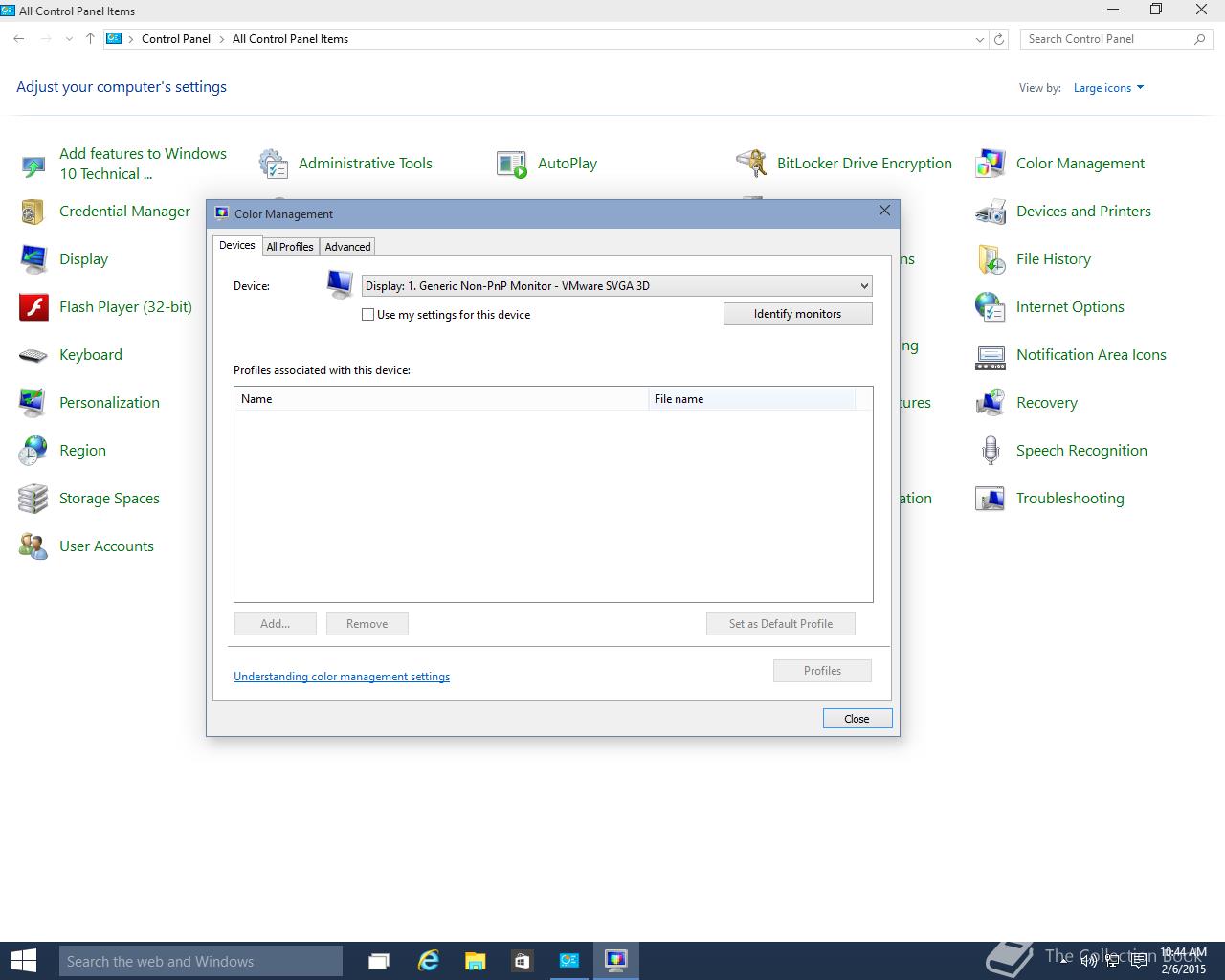Open the Add features to Windows icon

point(33,165)
